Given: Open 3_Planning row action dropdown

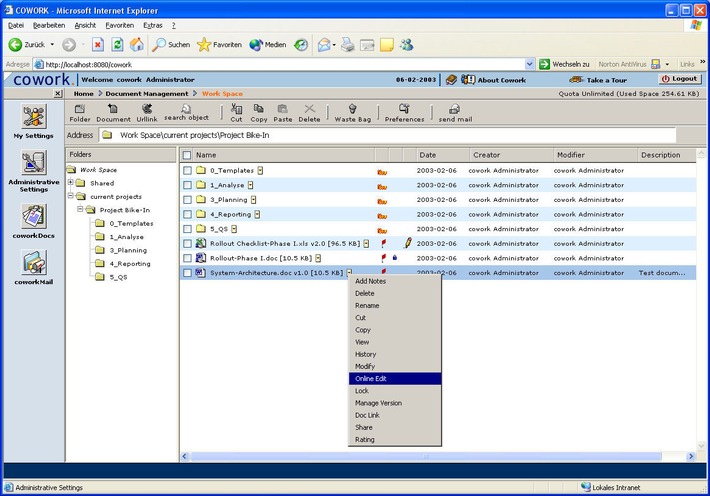Looking at the screenshot, I should tap(254, 199).
